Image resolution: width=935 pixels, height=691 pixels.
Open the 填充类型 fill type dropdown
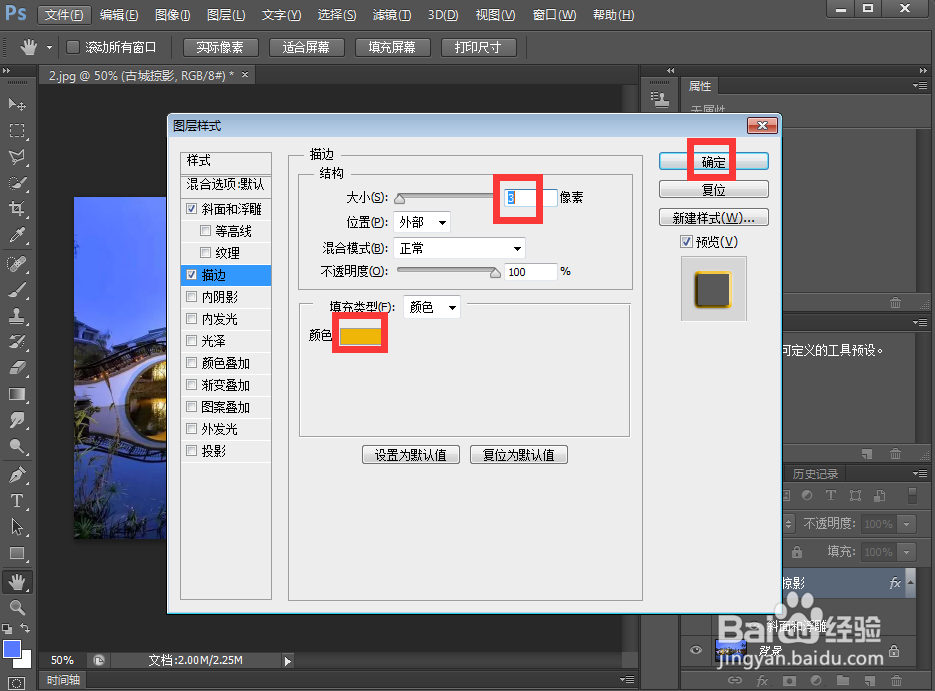click(431, 307)
